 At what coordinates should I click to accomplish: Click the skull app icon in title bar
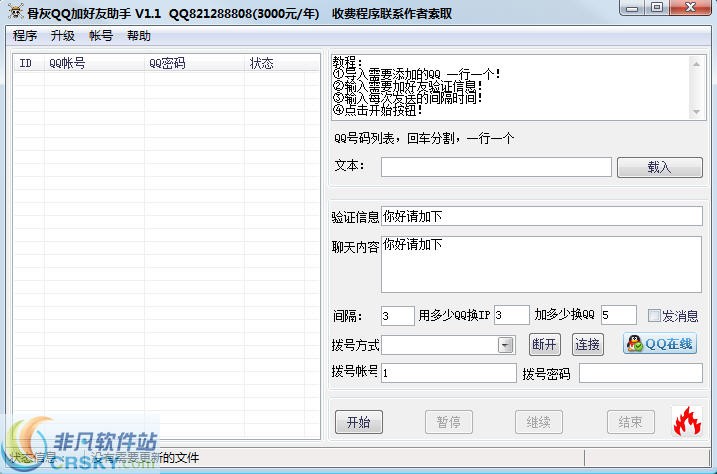click(15, 12)
